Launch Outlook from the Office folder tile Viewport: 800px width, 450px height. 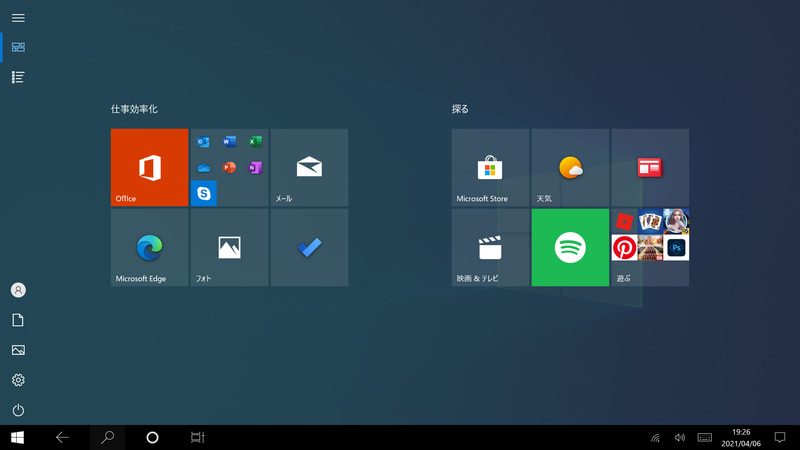point(204,141)
